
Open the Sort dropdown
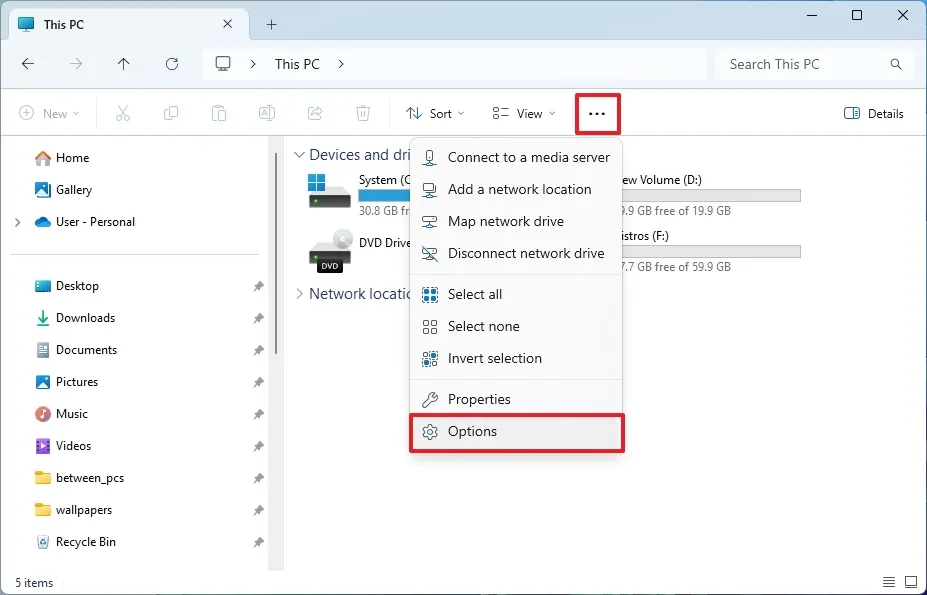[x=435, y=113]
